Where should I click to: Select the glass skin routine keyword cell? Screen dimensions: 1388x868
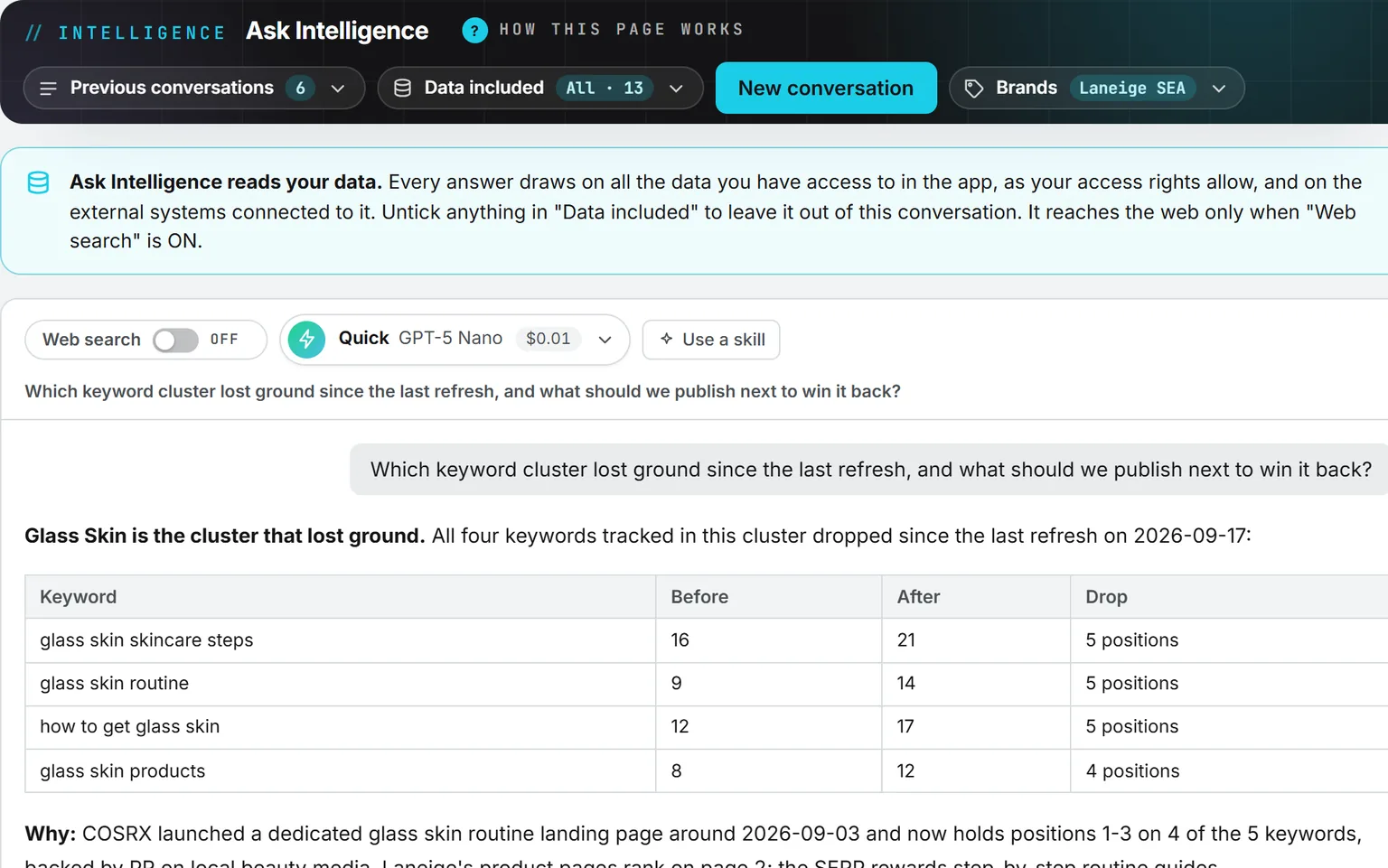point(340,684)
